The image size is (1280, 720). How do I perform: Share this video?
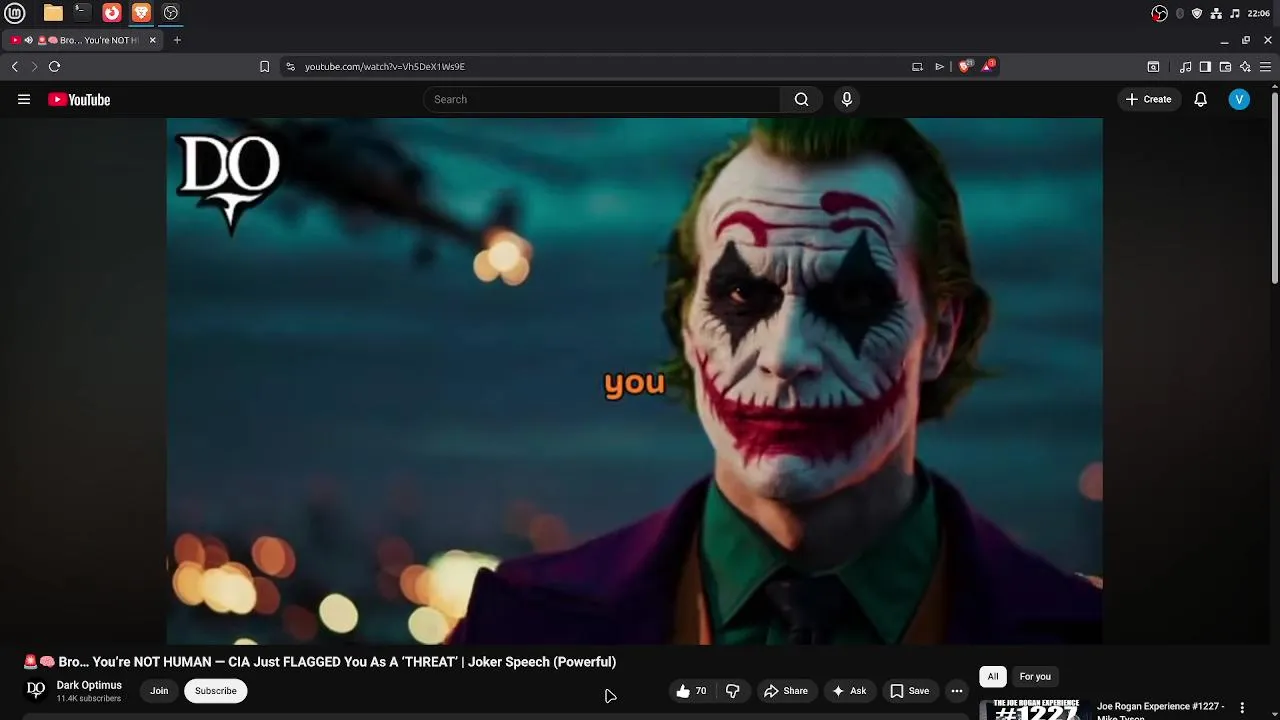coord(786,691)
